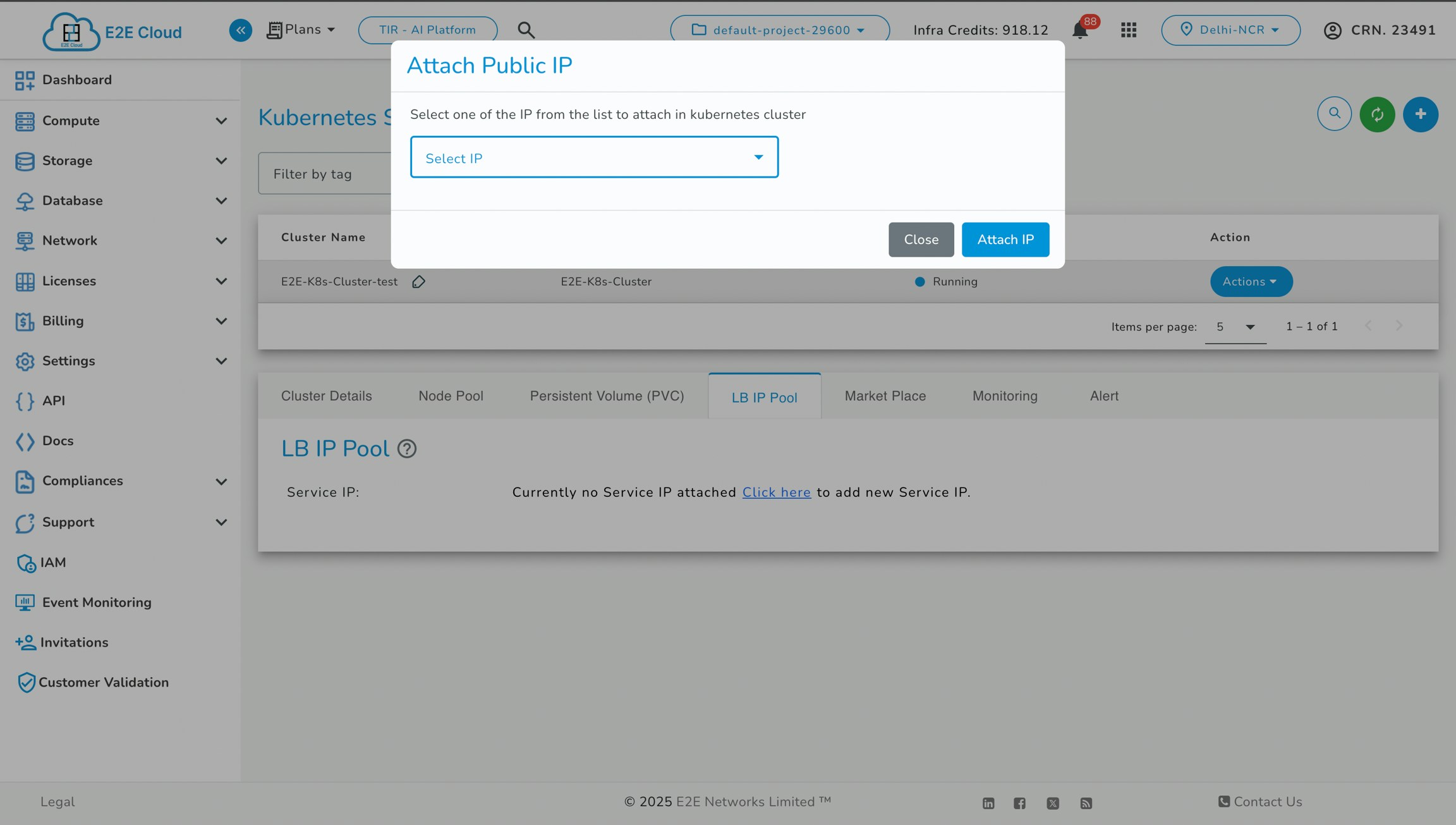Open TIR - AI Platform button
Image resolution: width=1456 pixels, height=825 pixels.
(x=428, y=30)
